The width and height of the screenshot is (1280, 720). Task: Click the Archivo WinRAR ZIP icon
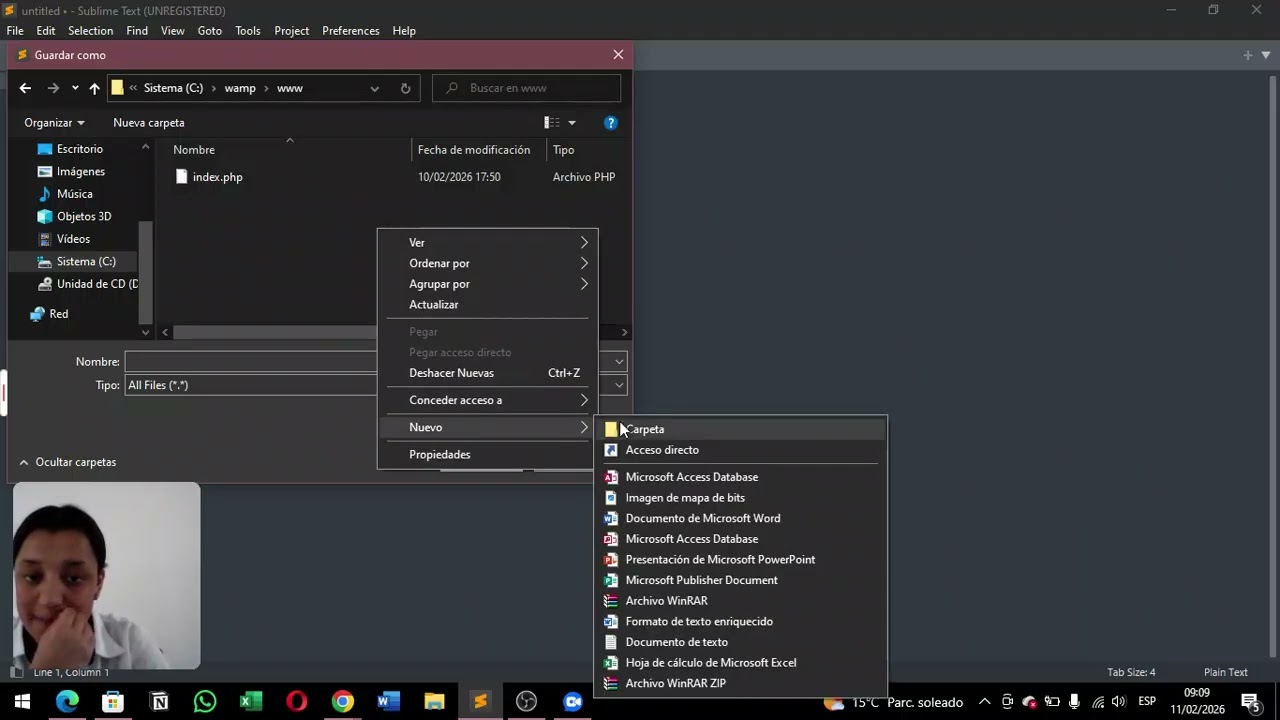point(611,684)
